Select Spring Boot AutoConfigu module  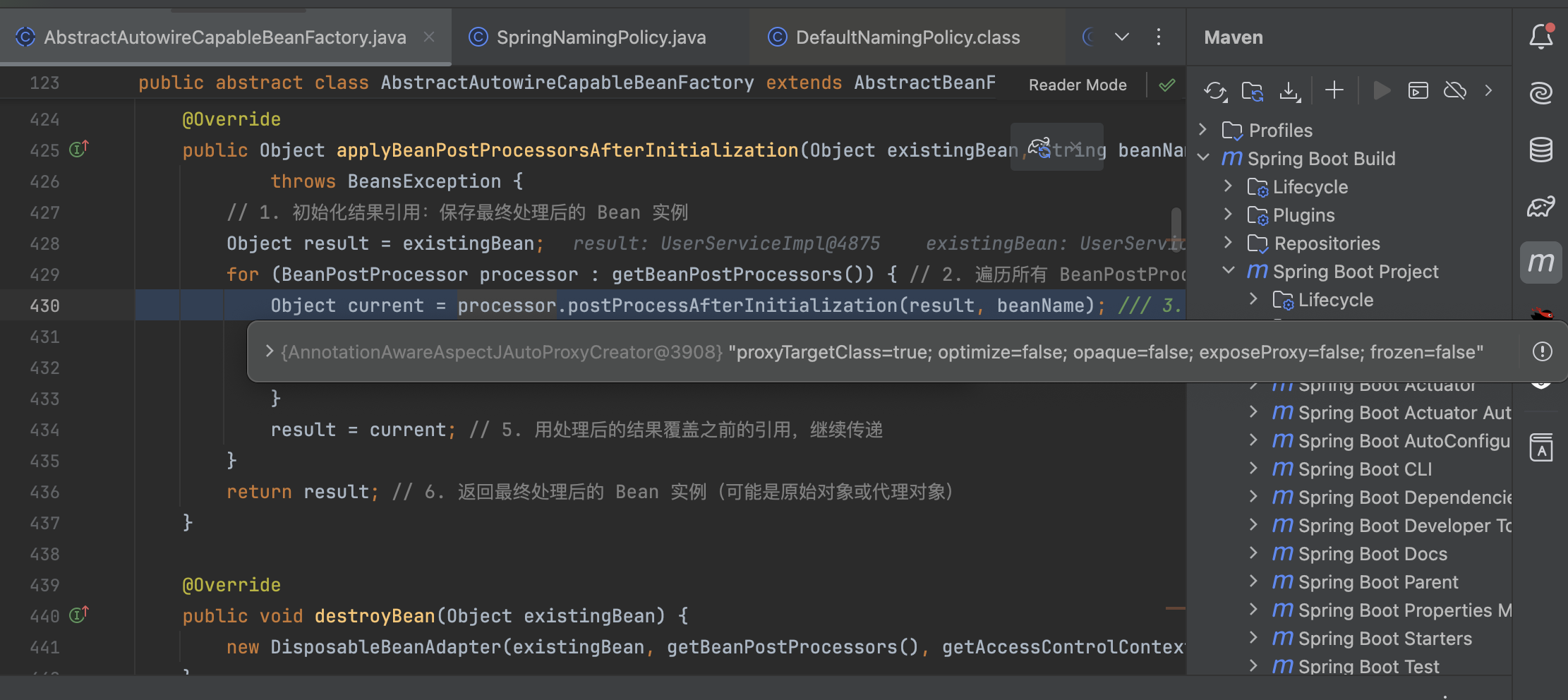tap(1404, 441)
